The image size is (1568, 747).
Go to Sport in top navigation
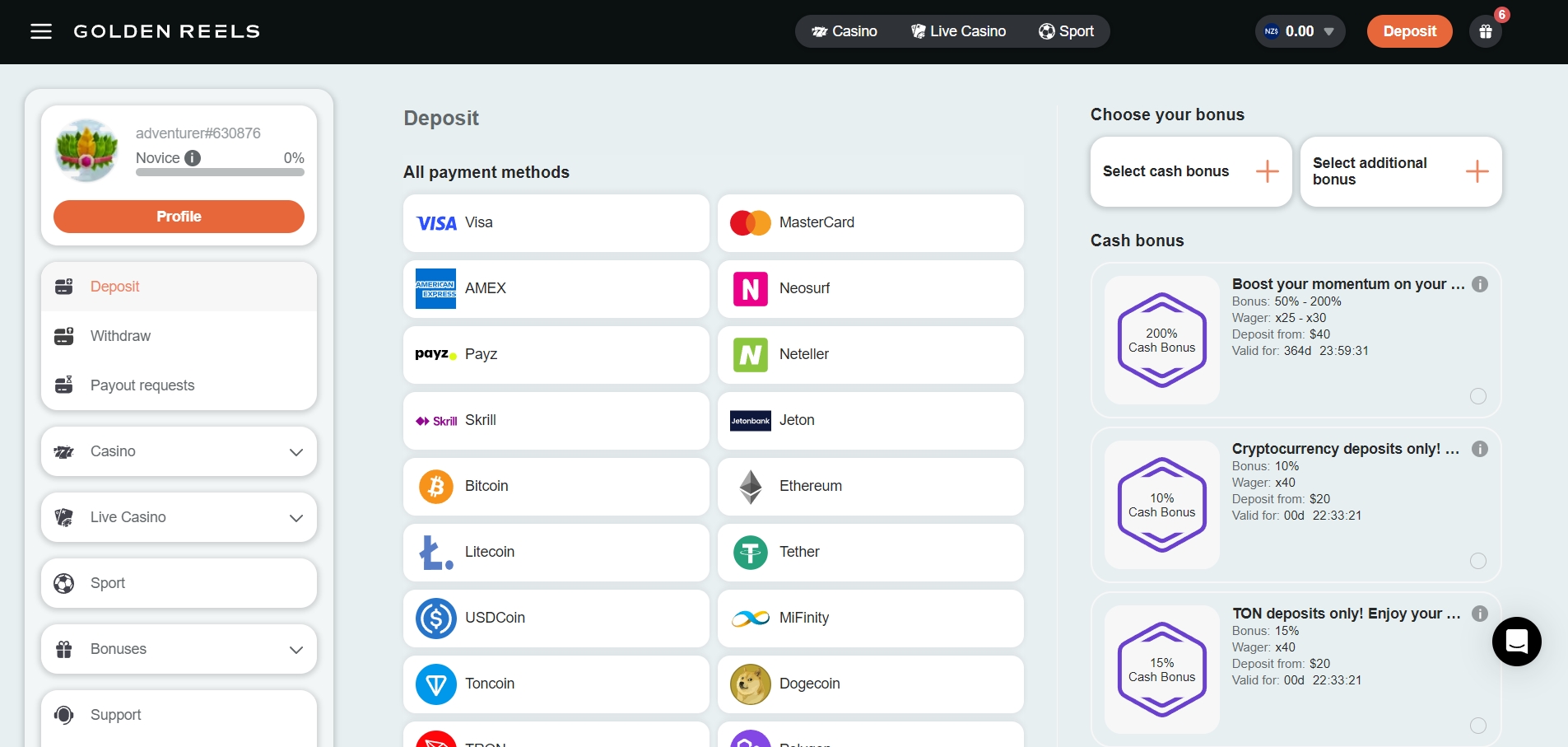(x=1066, y=31)
